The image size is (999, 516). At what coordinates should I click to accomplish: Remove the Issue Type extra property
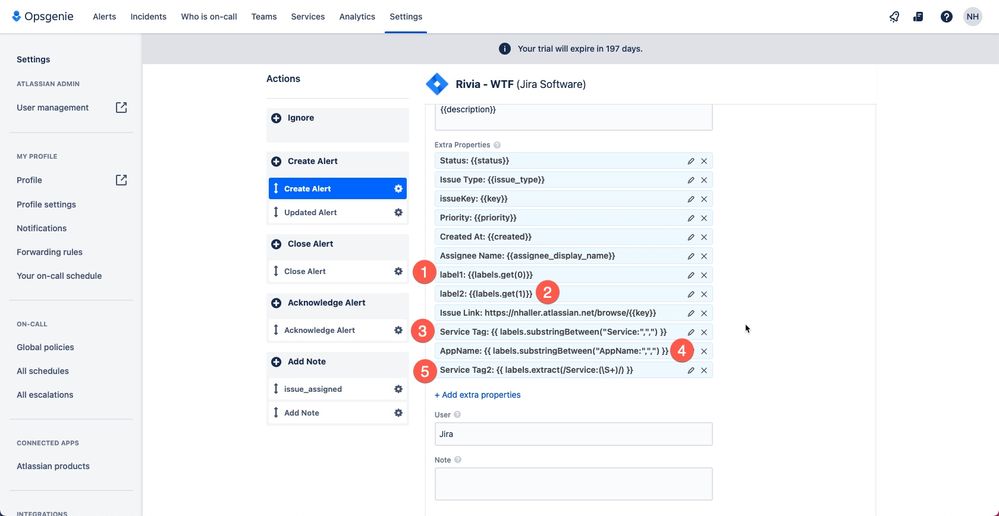coord(704,180)
